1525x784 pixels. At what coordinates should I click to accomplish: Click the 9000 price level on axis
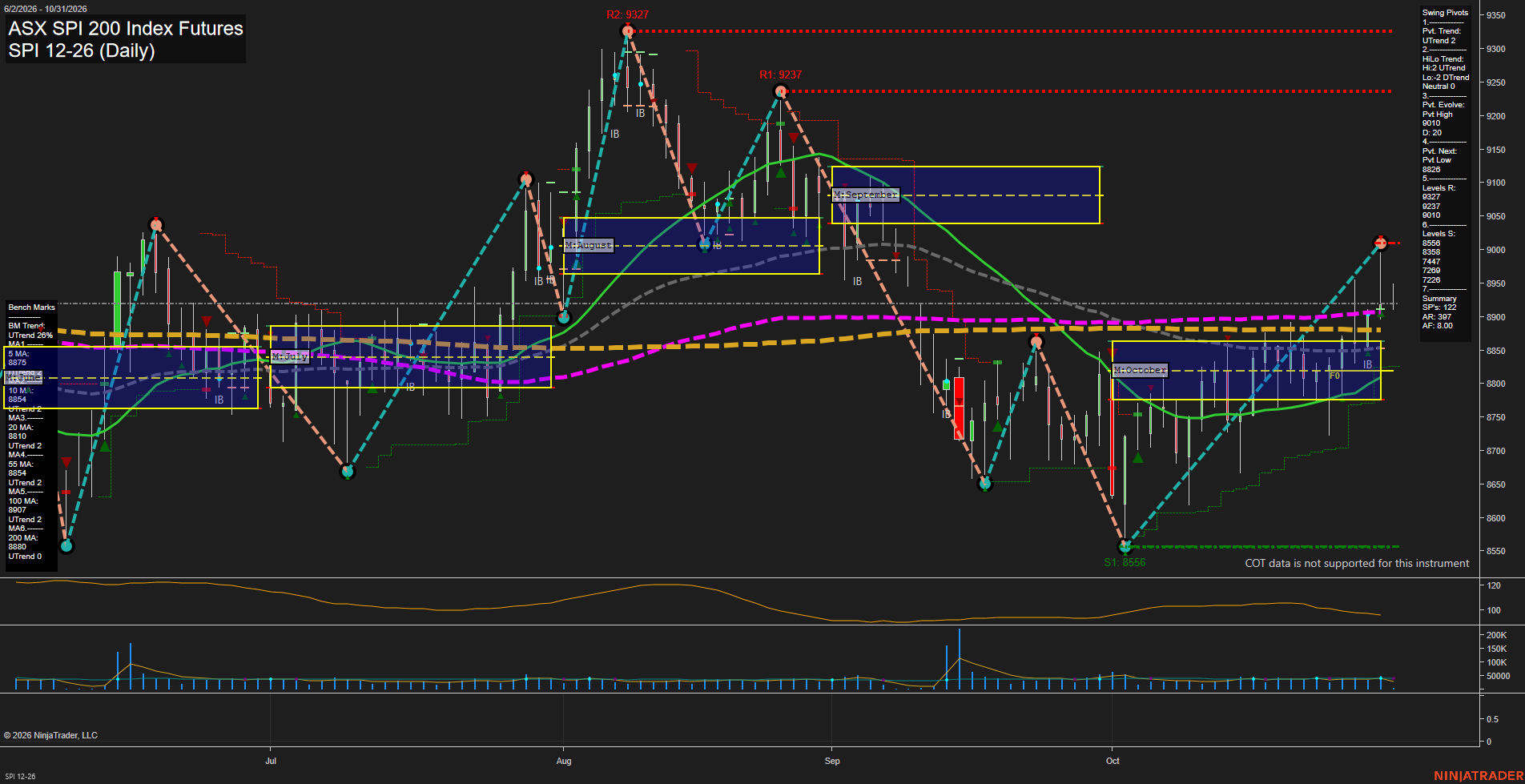[1495, 250]
